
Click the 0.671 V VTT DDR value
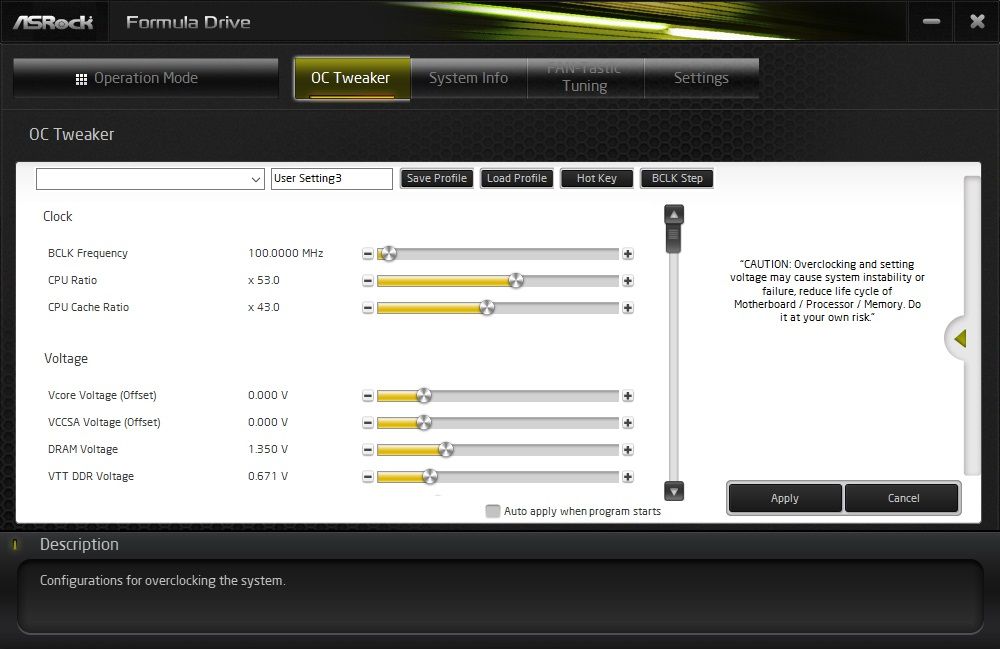pos(268,476)
